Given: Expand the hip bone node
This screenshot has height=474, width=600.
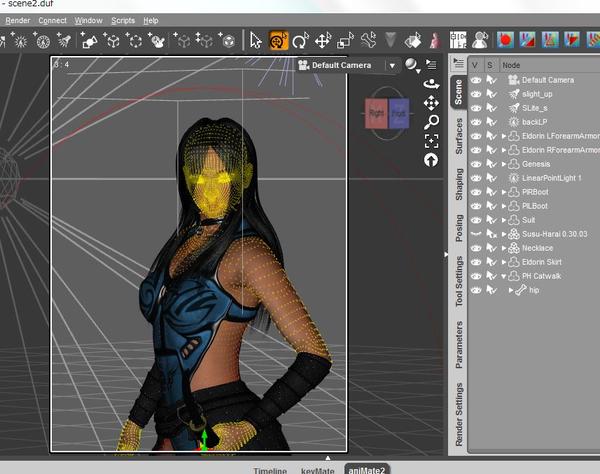Looking at the screenshot, I should (x=511, y=290).
